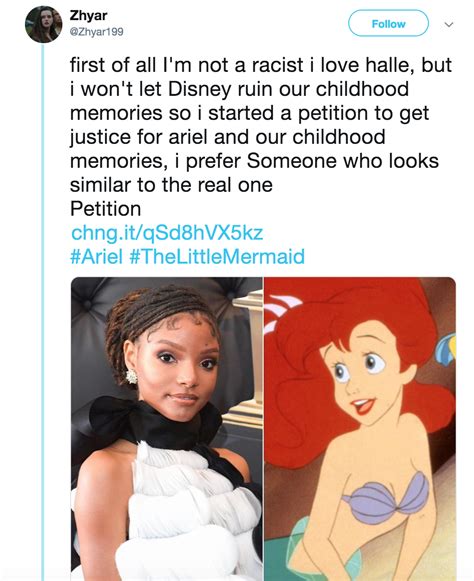Viewport: 474px width, 581px height.
Task: Open Zhyar's round profile avatar
Action: click(43, 24)
